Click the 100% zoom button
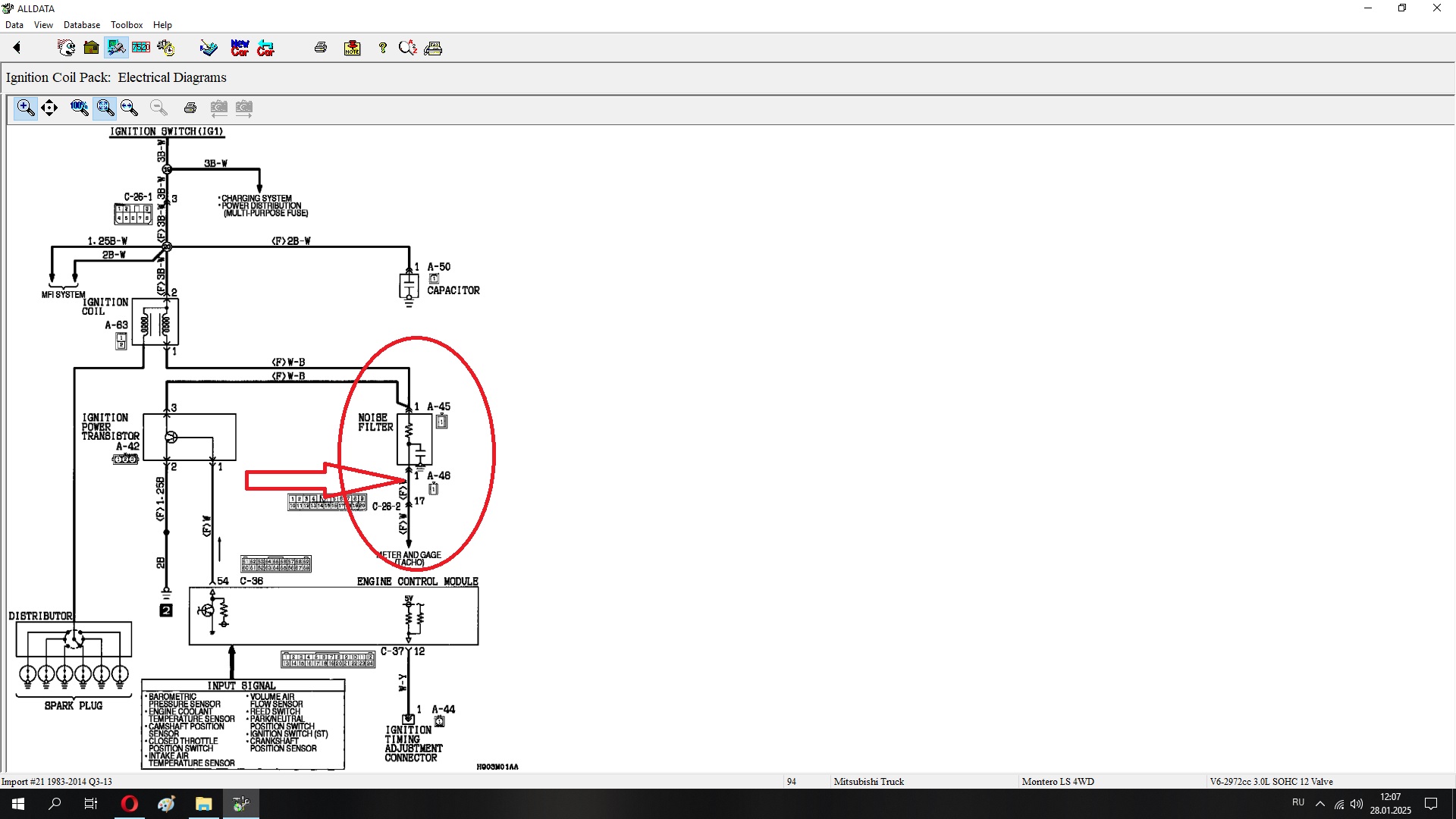 79,108
